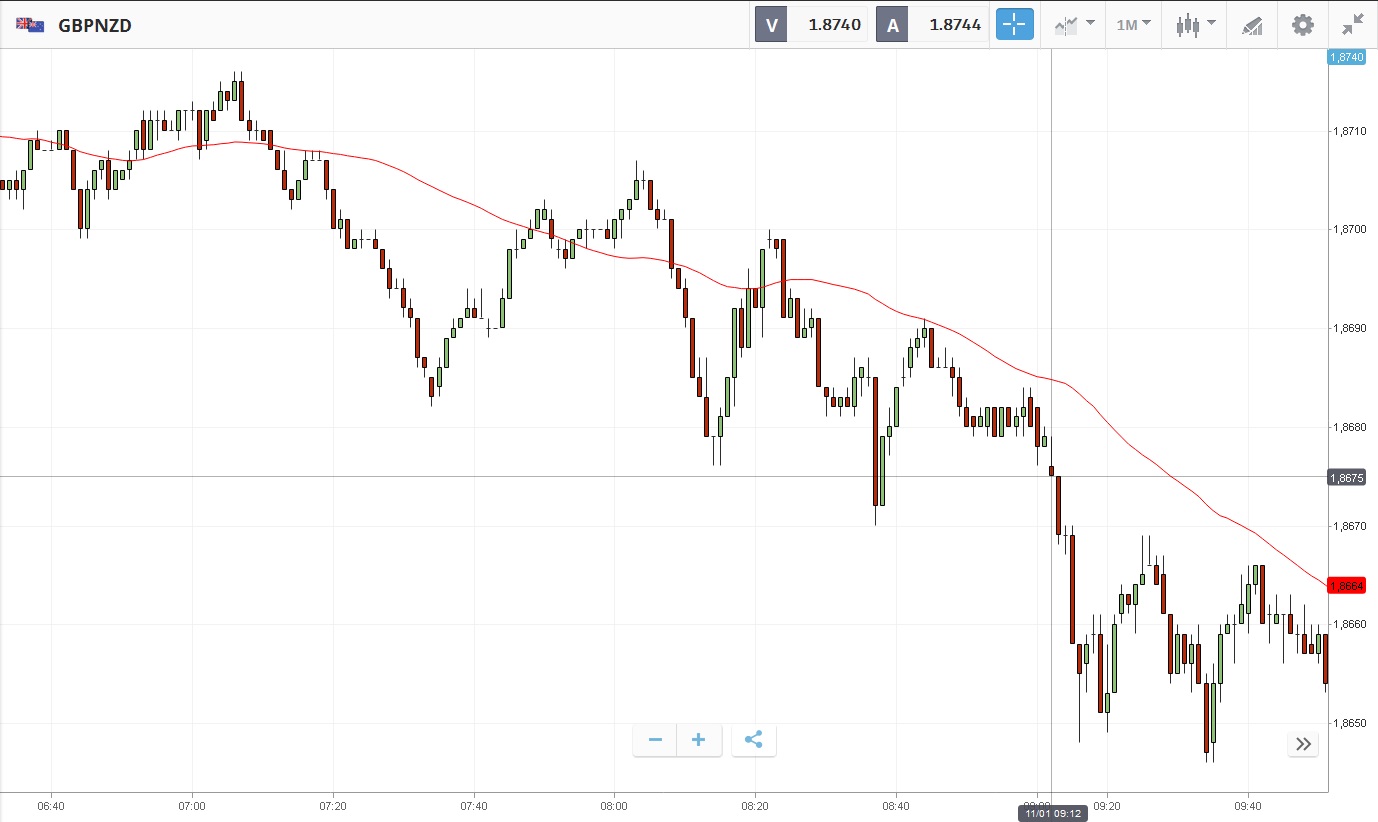Image resolution: width=1378 pixels, height=822 pixels.
Task: Click the GBPNZD symbol name
Action: (95, 25)
